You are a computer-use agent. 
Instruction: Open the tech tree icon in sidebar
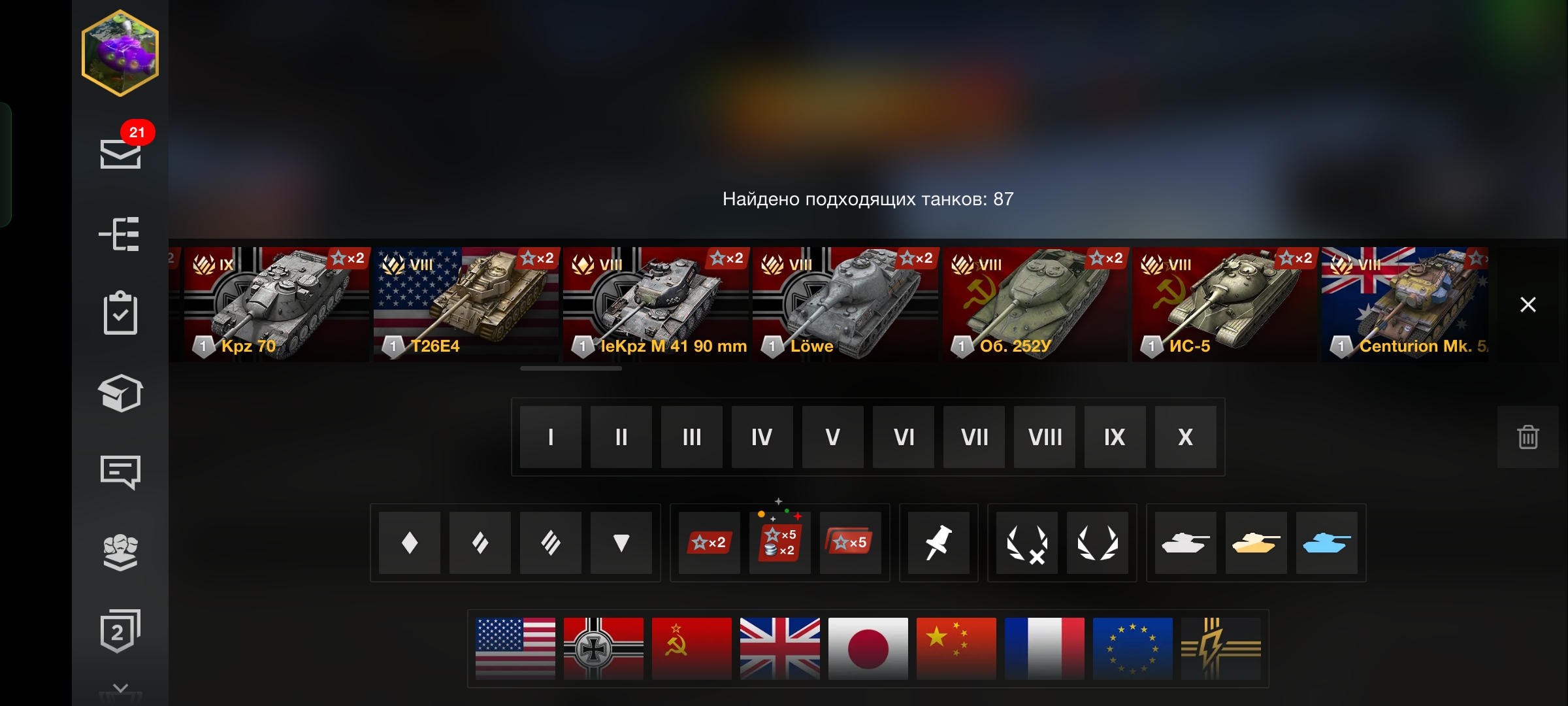120,234
